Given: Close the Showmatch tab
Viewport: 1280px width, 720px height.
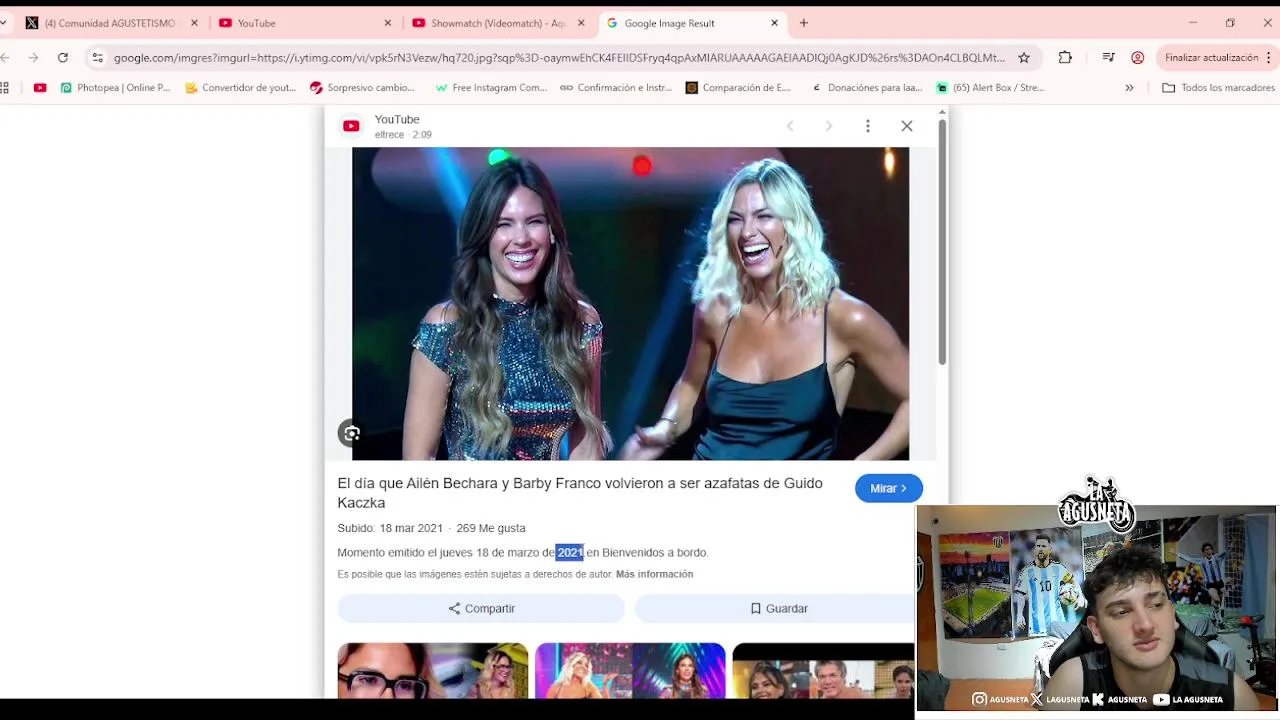Looking at the screenshot, I should (x=581, y=23).
